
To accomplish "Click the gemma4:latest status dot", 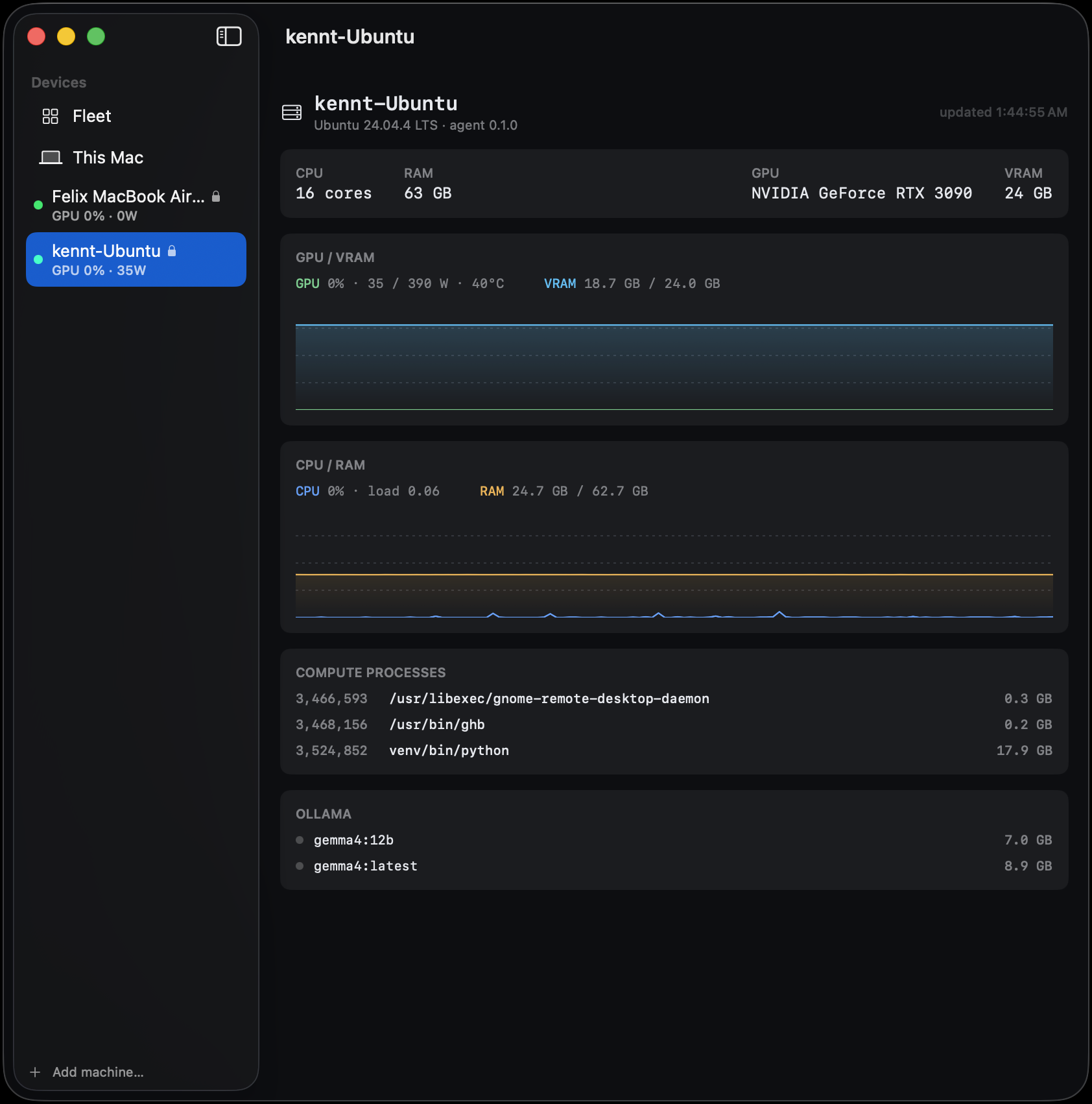I will pyautogui.click(x=300, y=866).
